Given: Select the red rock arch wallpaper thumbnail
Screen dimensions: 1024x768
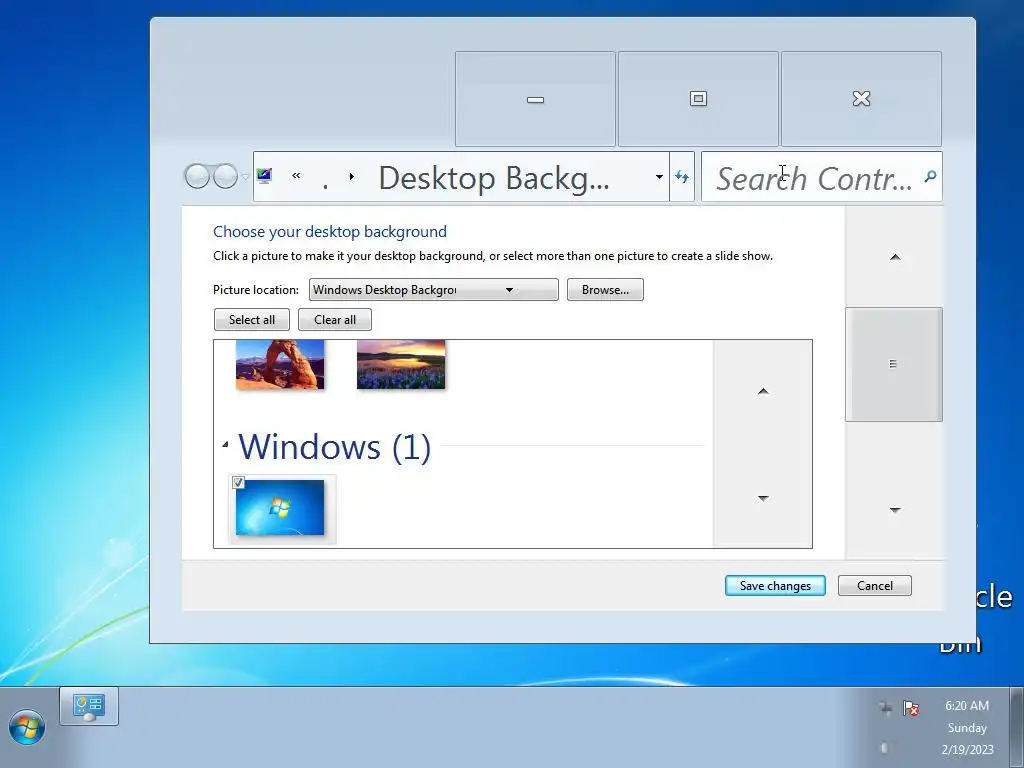Looking at the screenshot, I should (x=280, y=364).
